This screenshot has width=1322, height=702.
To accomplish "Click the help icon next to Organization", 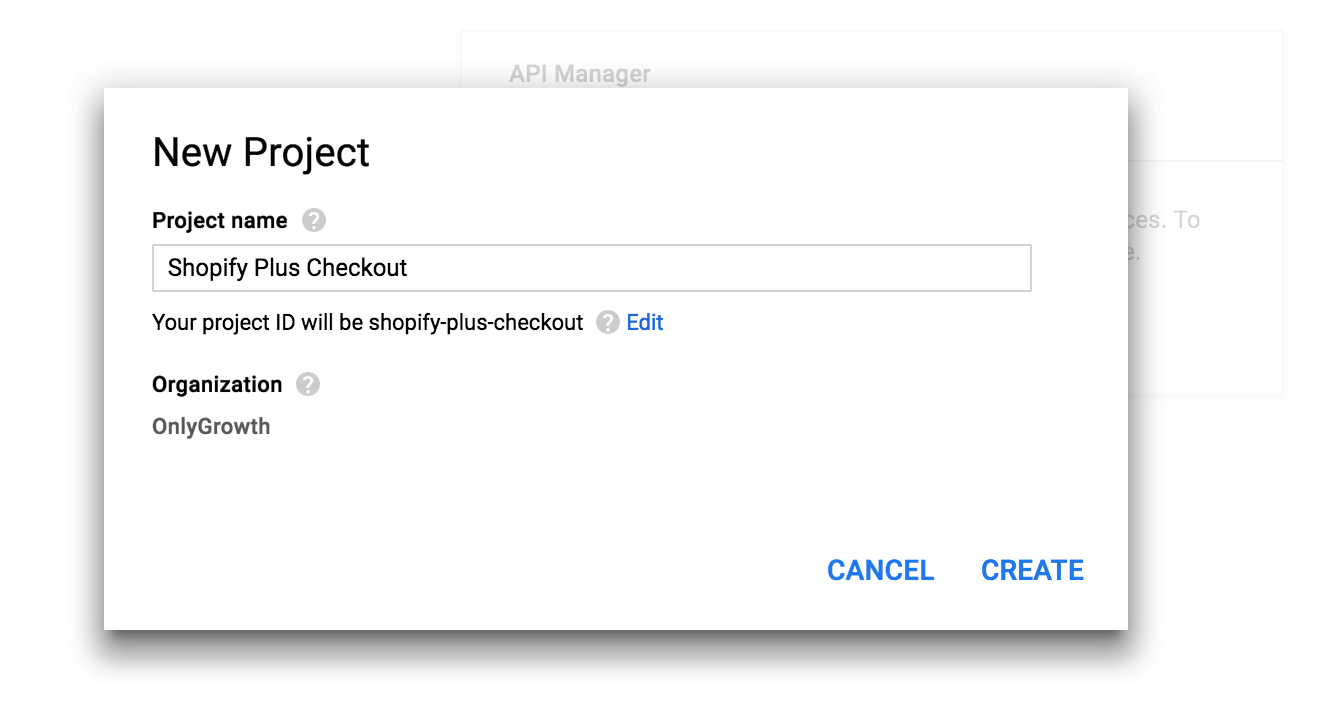I will pyautogui.click(x=308, y=385).
